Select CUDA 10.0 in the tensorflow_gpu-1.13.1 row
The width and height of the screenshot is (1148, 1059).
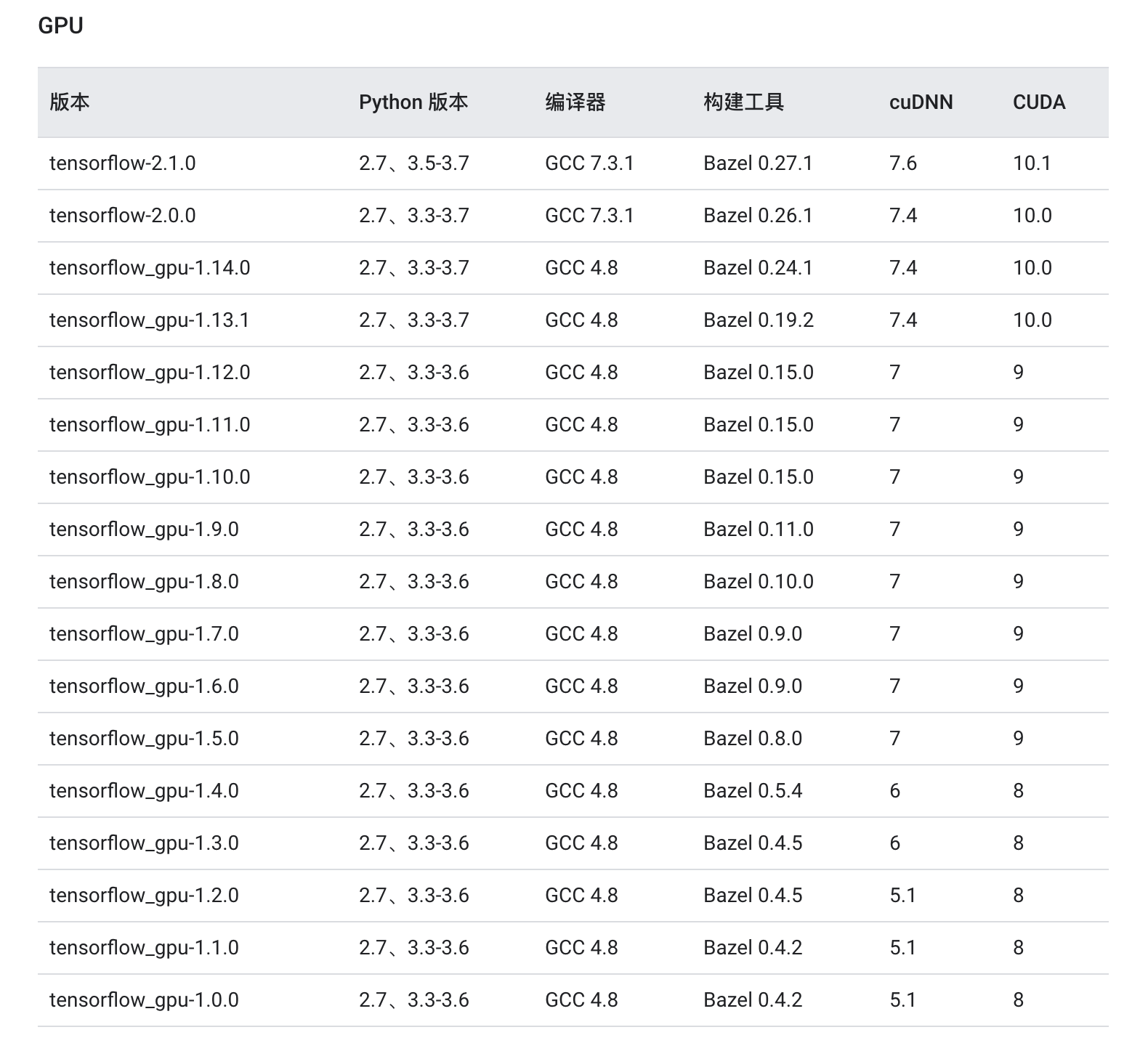(x=1032, y=320)
